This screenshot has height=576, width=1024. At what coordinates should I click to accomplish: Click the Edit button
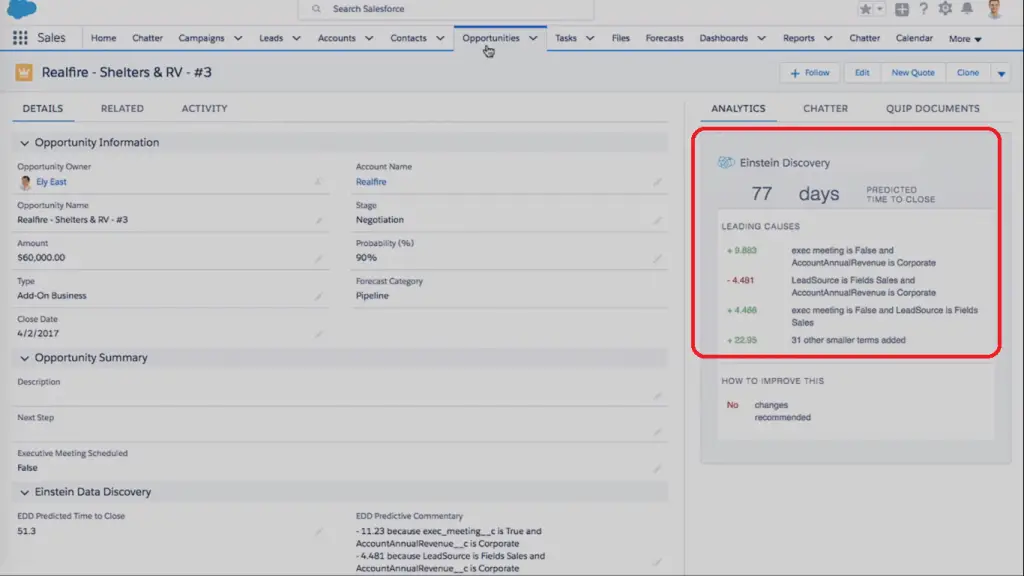(x=862, y=73)
